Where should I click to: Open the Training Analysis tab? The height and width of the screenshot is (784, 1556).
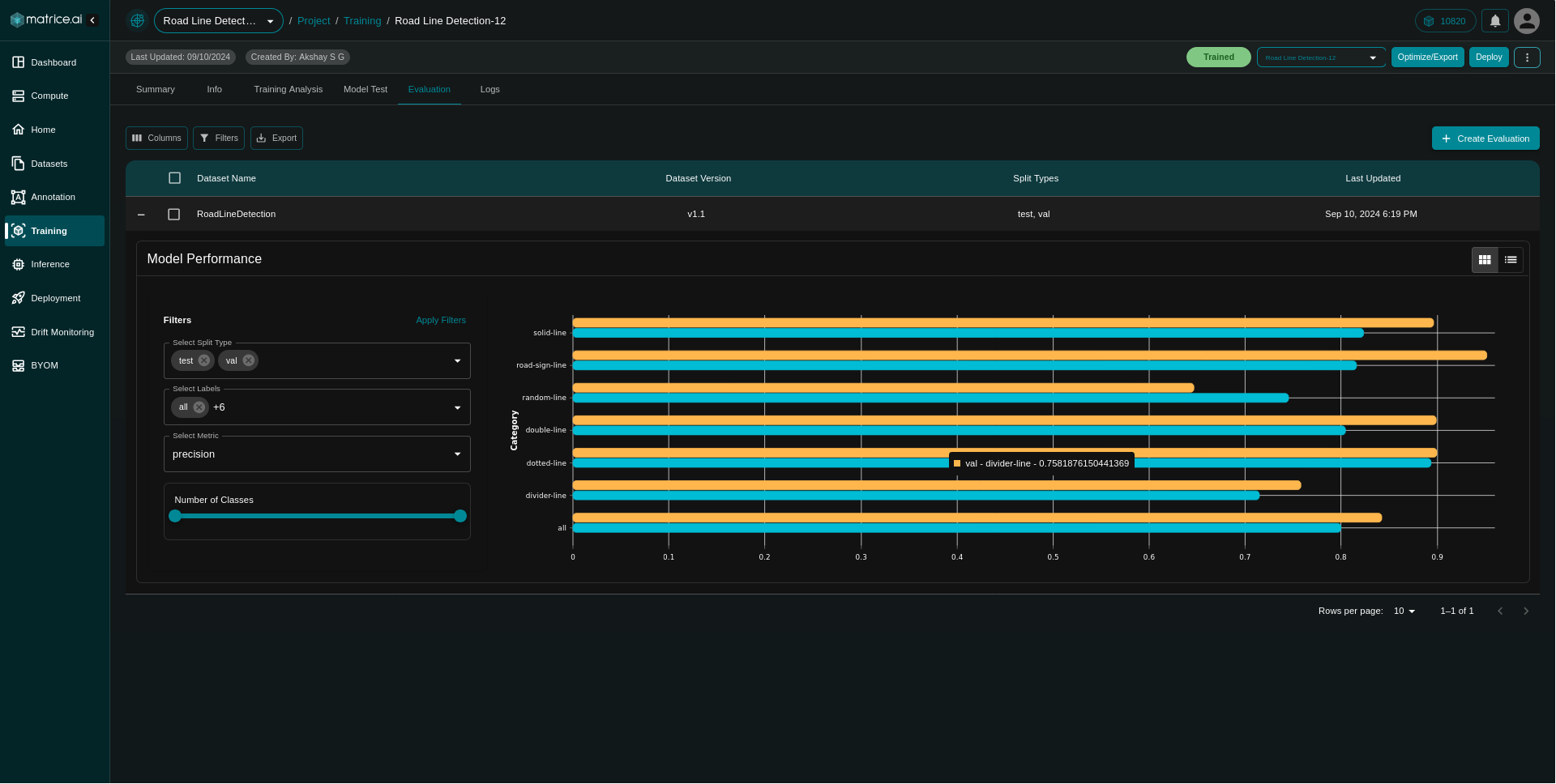click(x=288, y=89)
